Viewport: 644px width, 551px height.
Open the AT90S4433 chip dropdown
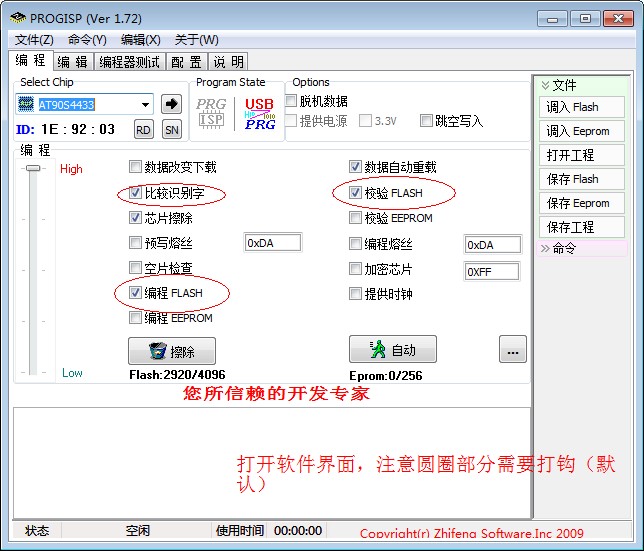coord(145,104)
